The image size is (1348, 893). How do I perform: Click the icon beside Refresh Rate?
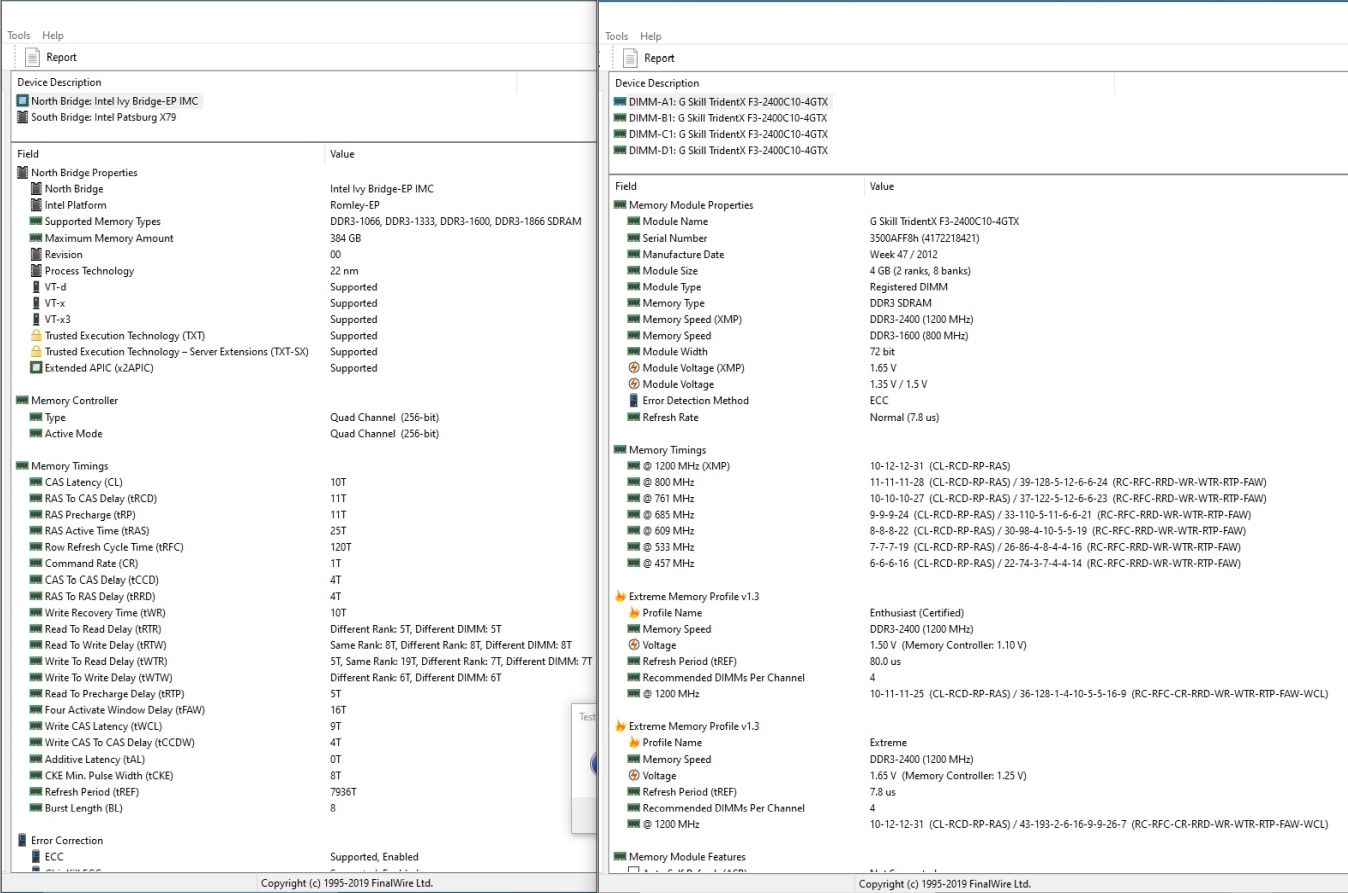click(x=634, y=417)
